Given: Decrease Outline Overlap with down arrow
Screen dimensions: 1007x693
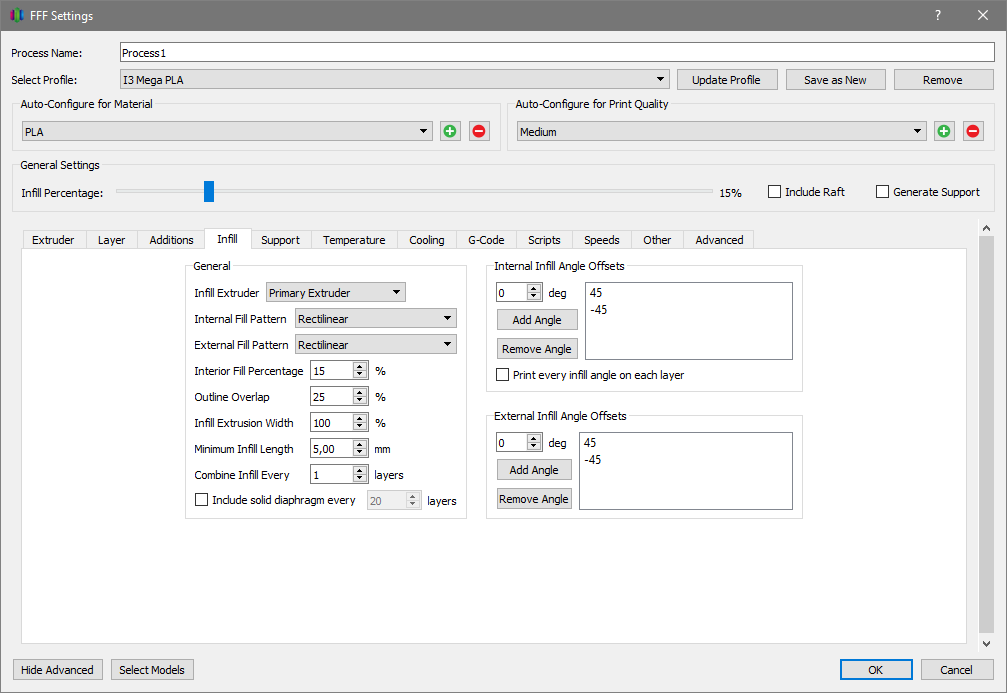Looking at the screenshot, I should click(360, 401).
